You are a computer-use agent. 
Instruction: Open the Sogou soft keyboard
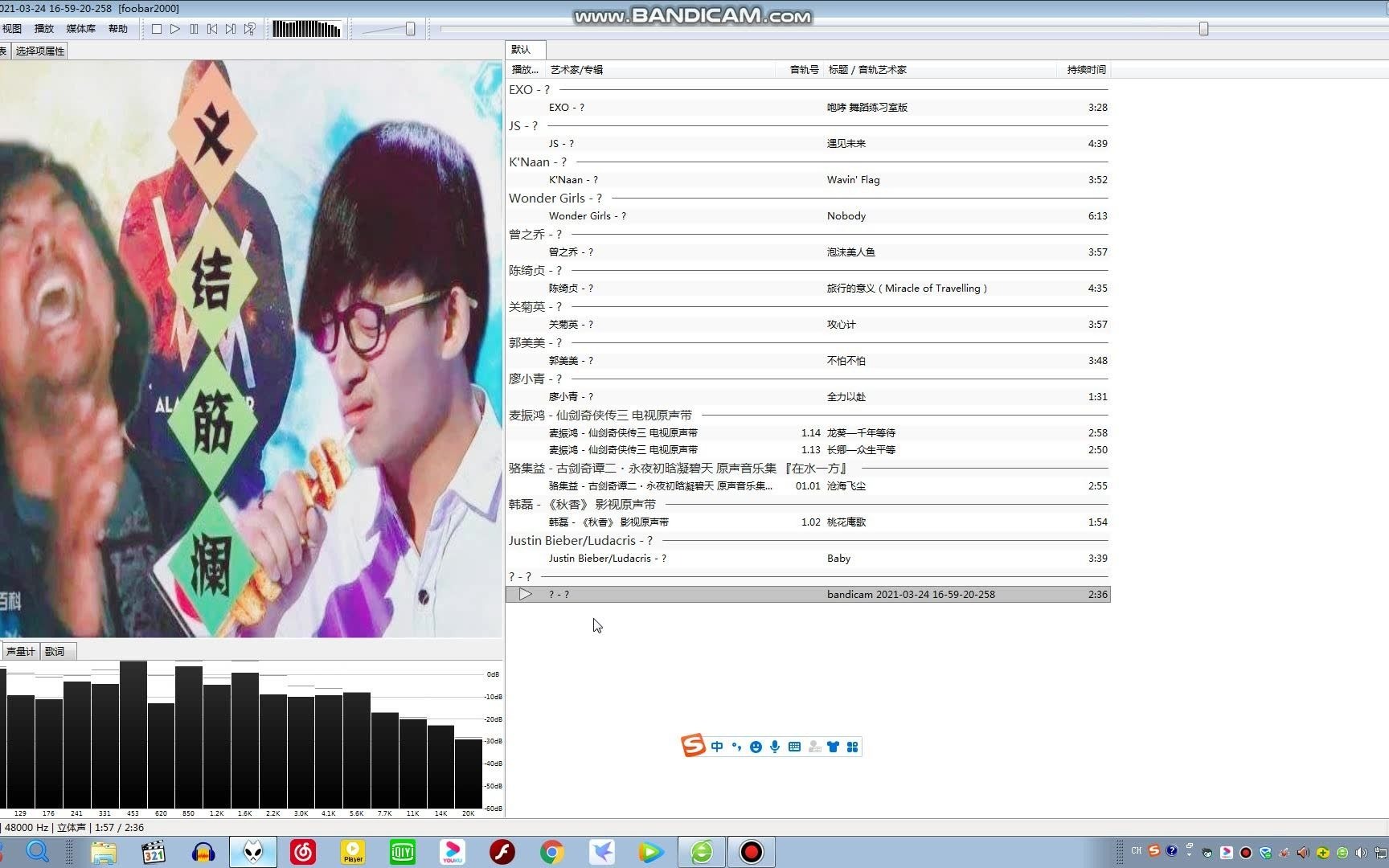click(794, 747)
